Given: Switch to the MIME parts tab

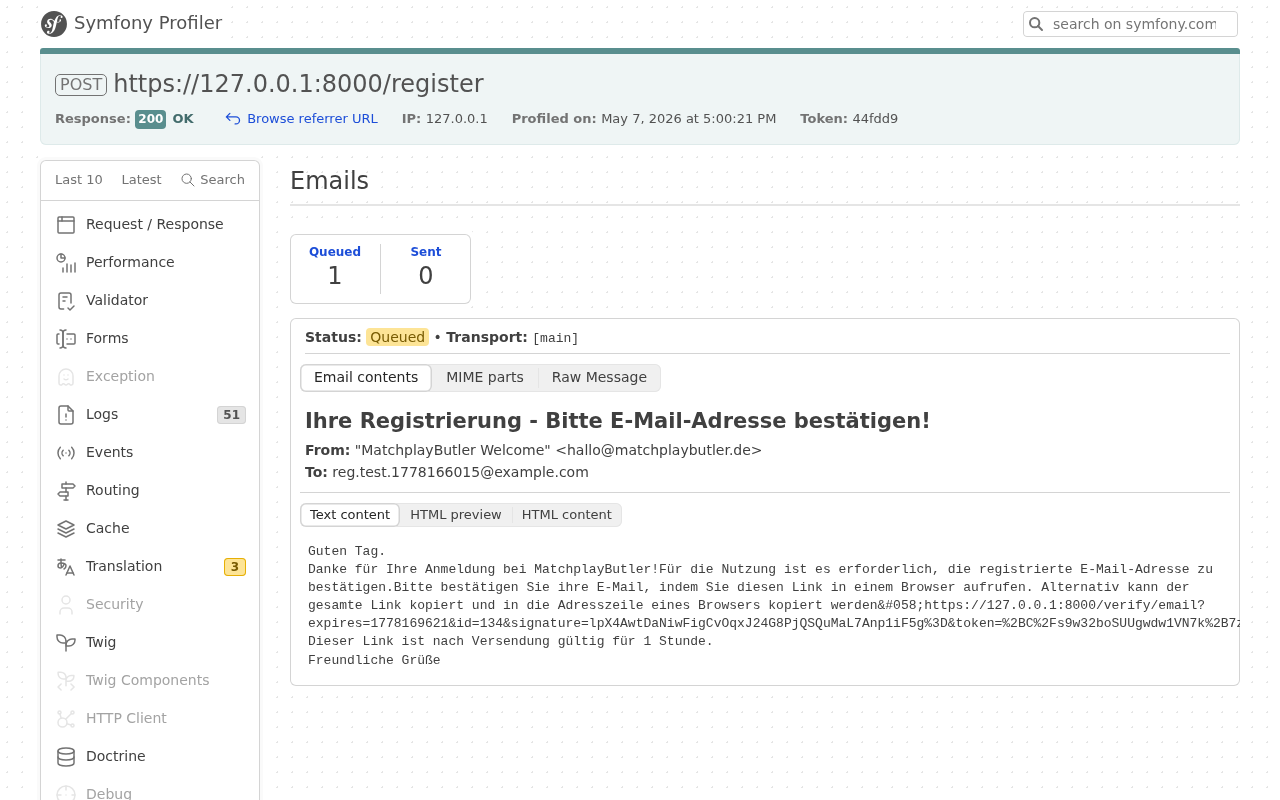Looking at the screenshot, I should pos(485,377).
